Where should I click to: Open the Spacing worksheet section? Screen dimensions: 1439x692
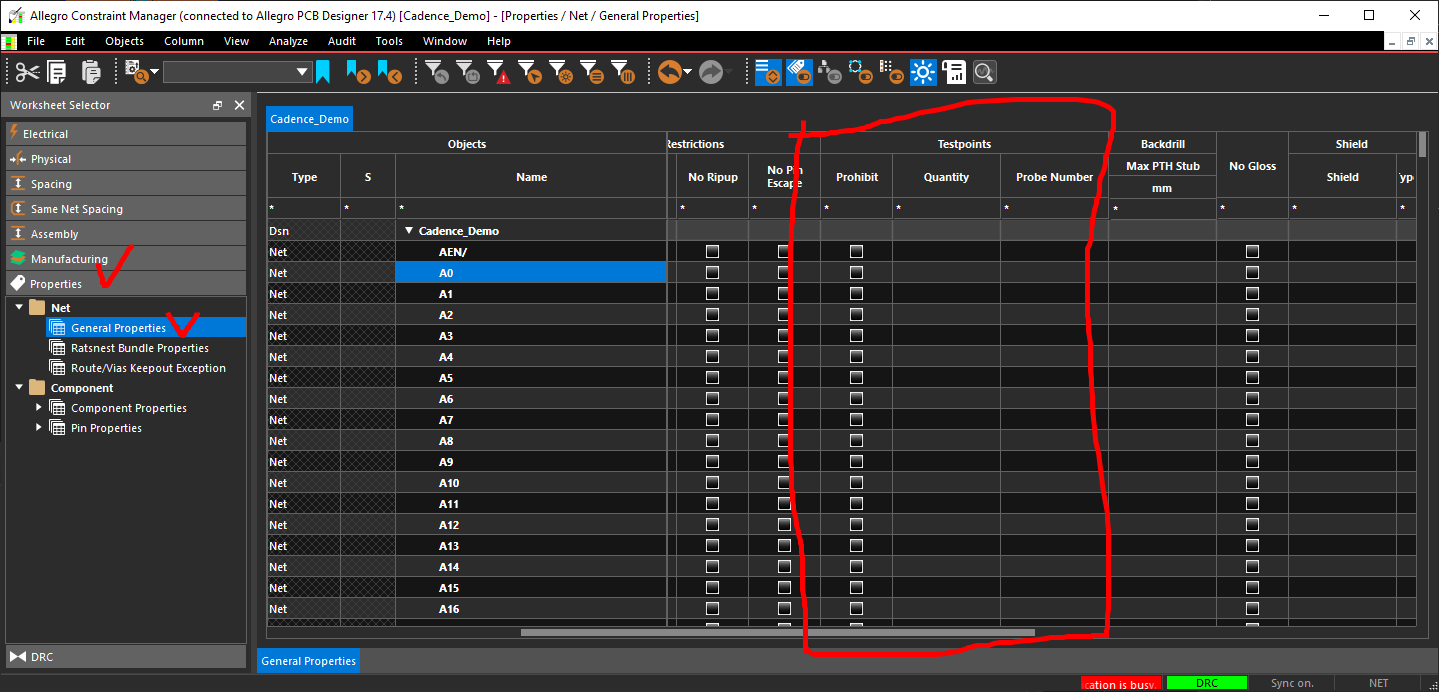pos(126,184)
